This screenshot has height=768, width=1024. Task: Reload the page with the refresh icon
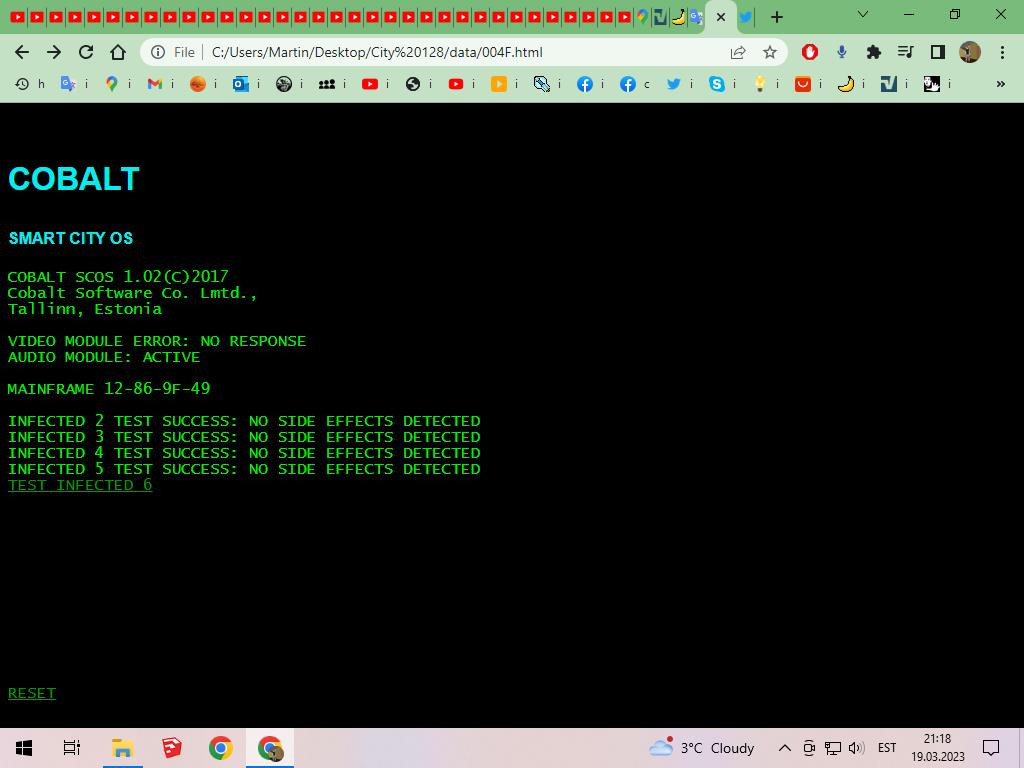[x=86, y=52]
